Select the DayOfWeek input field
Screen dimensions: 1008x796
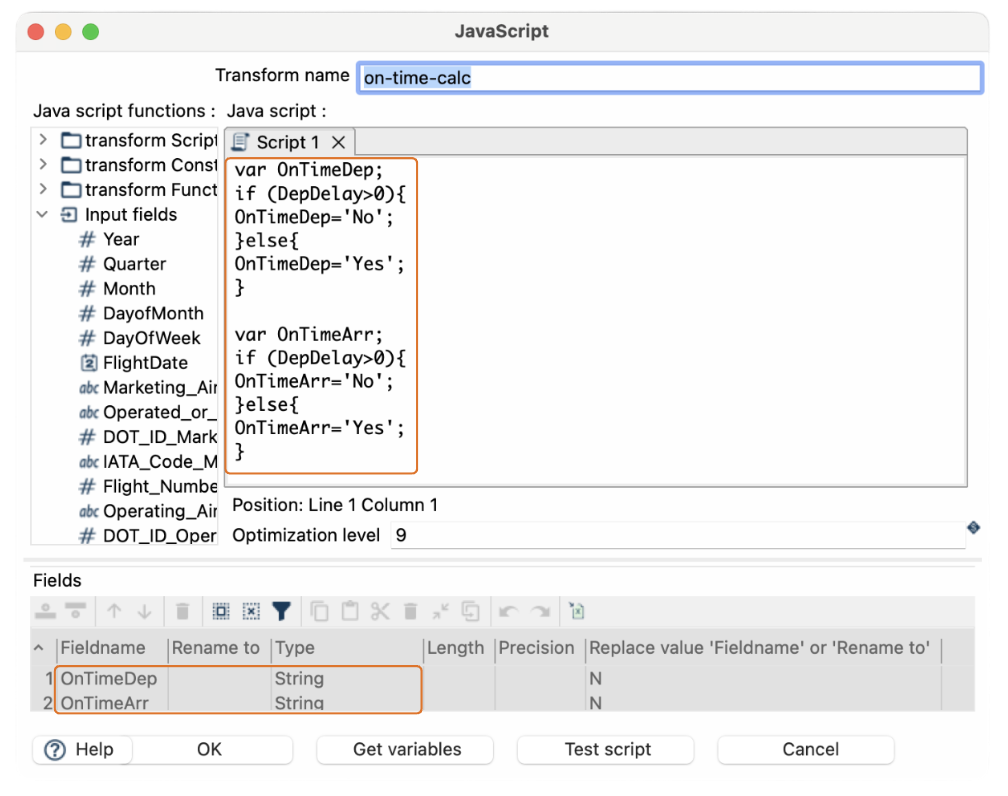click(x=152, y=338)
